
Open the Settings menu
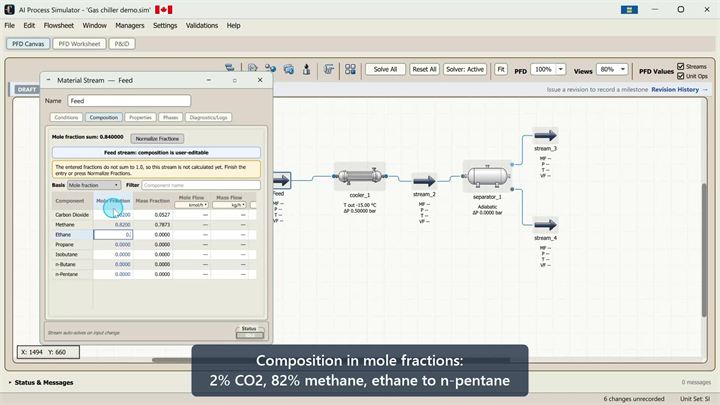pos(165,26)
